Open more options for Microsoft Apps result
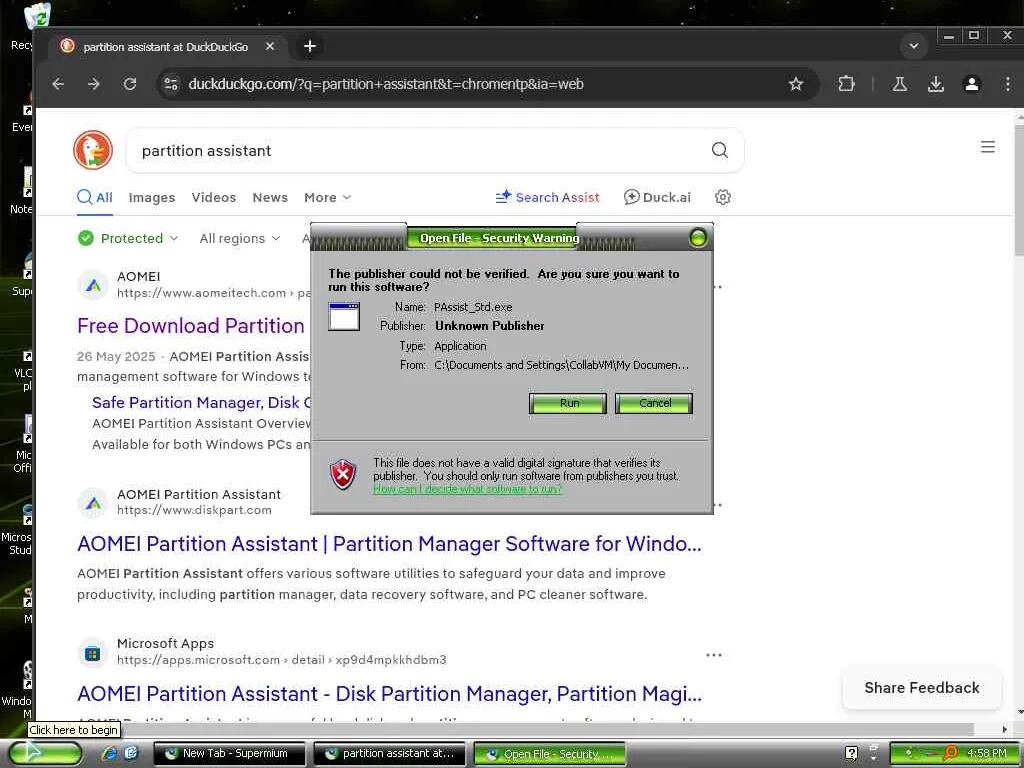Screen dimensions: 1024x768 click(714, 654)
